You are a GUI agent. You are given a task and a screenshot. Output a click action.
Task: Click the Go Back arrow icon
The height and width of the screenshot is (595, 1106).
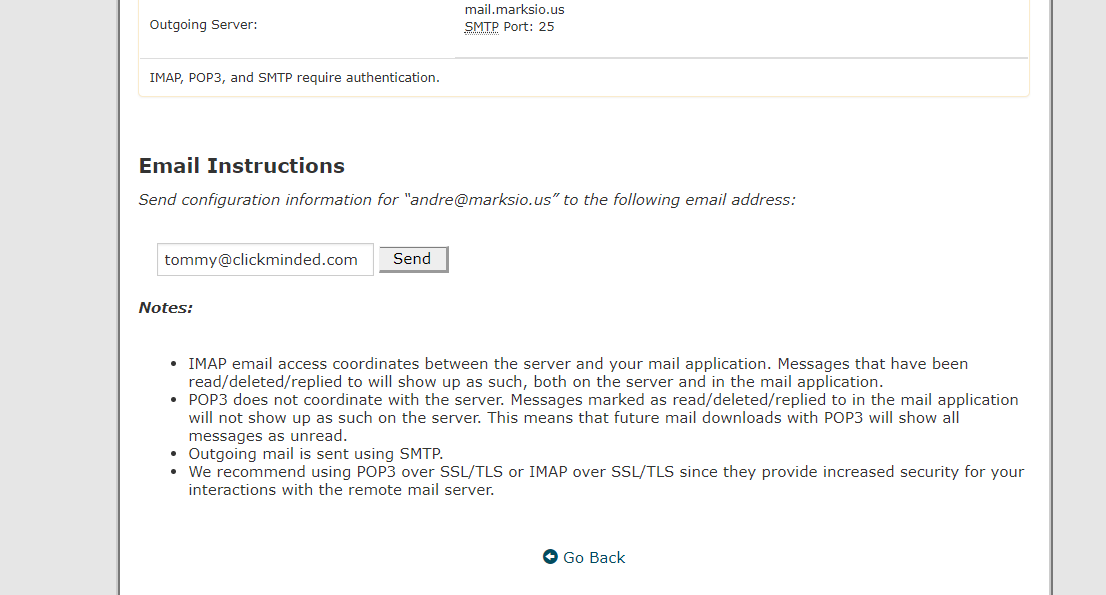pyautogui.click(x=550, y=557)
